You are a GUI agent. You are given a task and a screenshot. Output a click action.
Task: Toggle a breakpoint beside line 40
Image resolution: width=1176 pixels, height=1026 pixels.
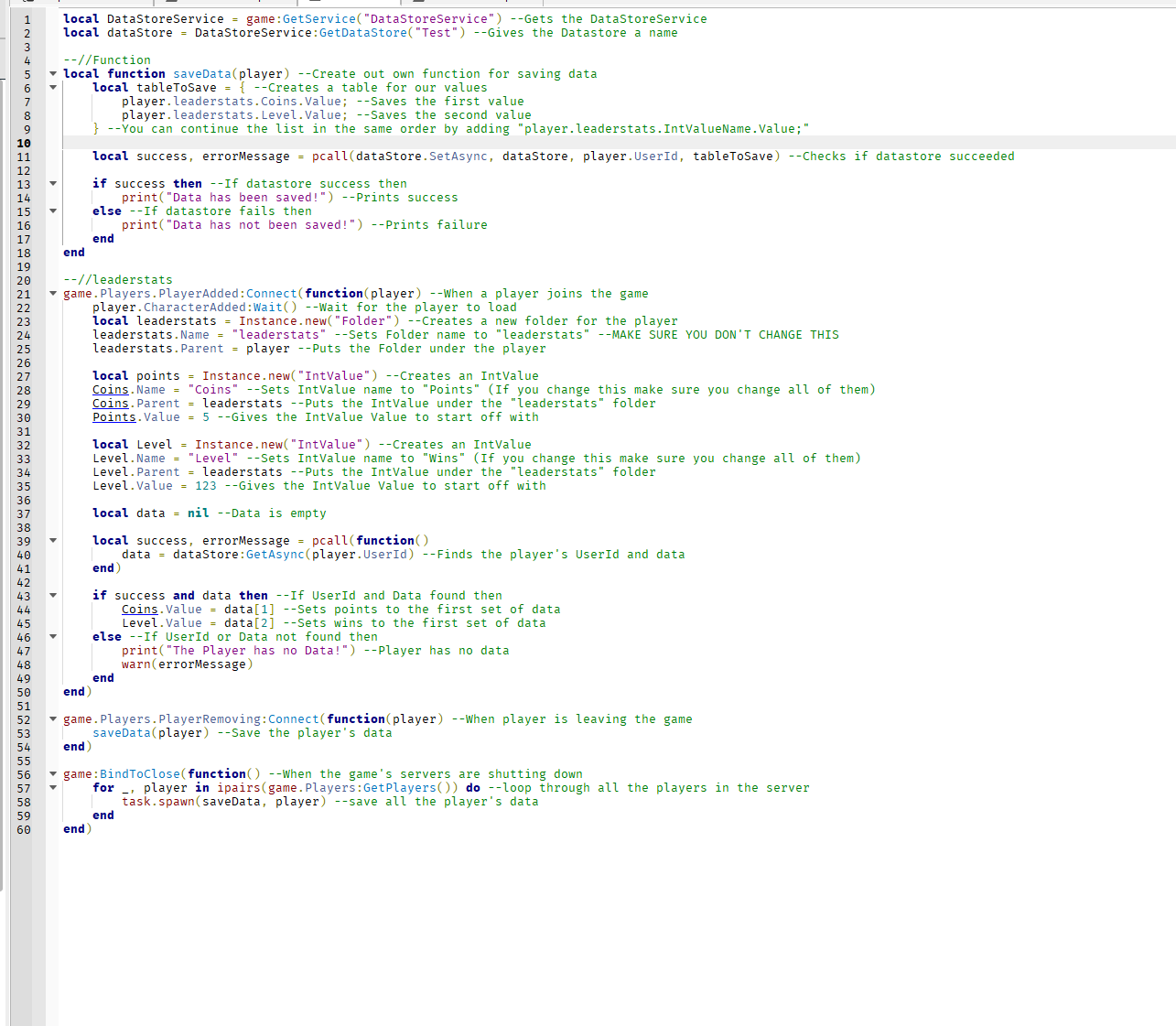(37, 554)
